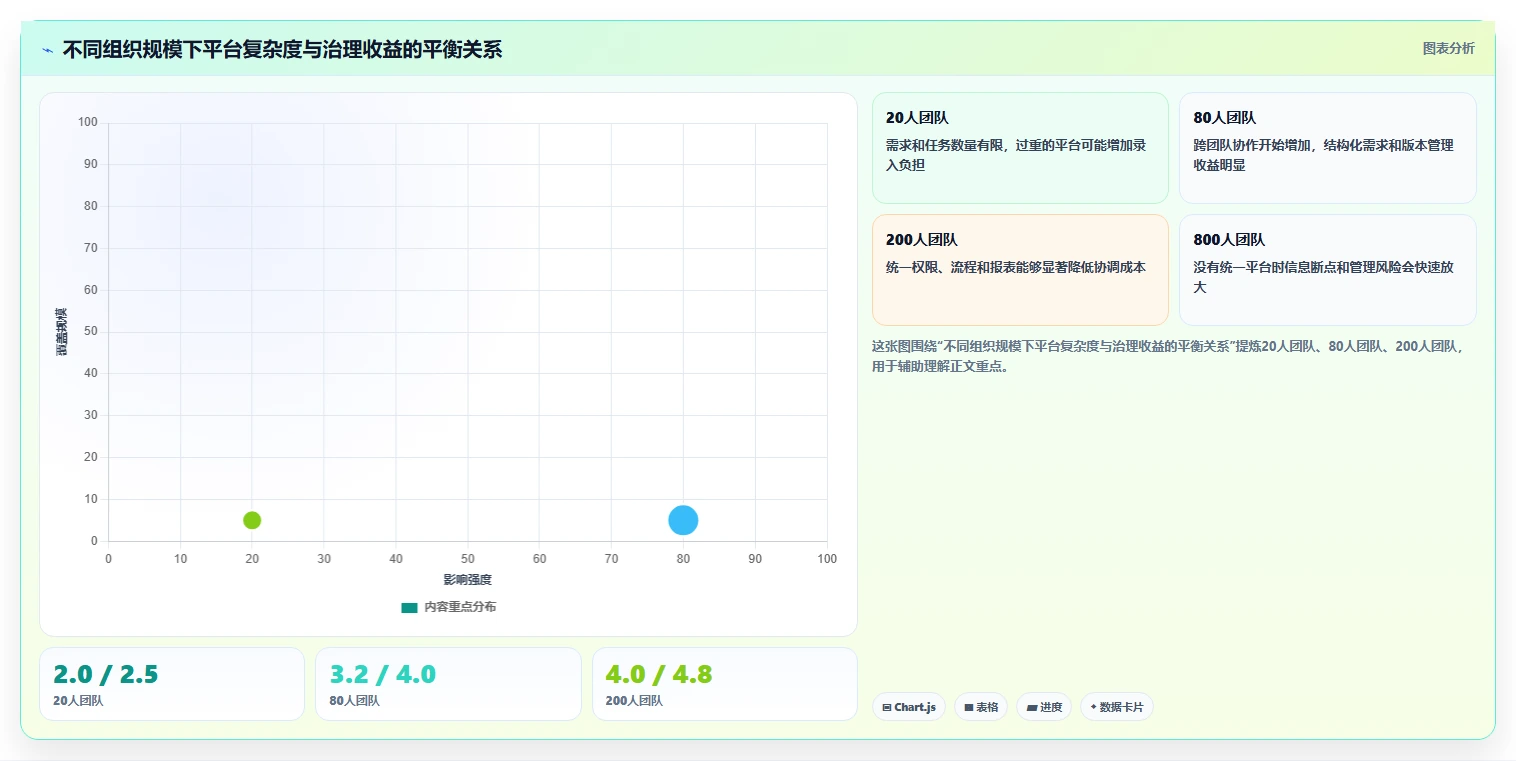Click the y-axis tick value 100

pos(88,122)
